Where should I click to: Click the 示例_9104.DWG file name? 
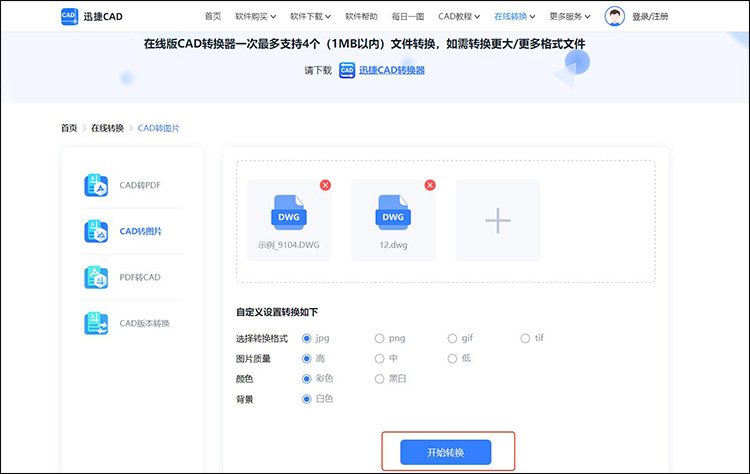pos(289,245)
